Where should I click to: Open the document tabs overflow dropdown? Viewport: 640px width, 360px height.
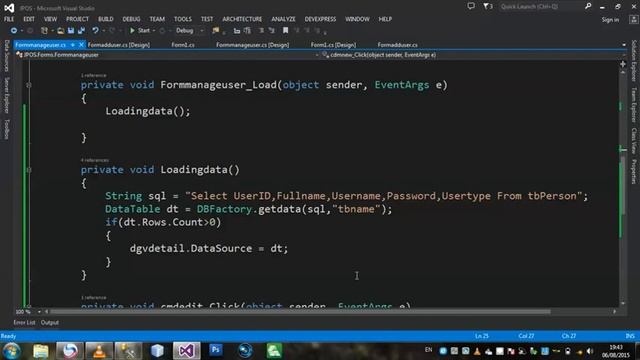[624, 45]
